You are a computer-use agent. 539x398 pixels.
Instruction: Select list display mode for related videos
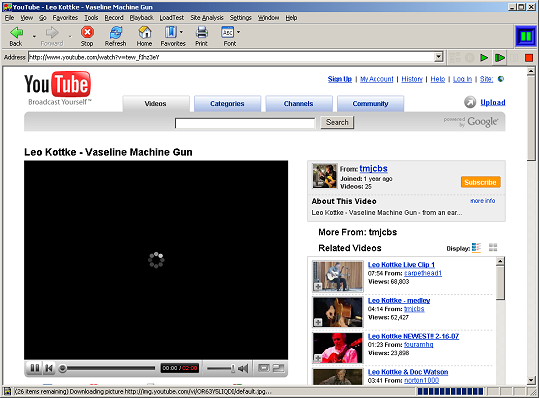[476, 247]
